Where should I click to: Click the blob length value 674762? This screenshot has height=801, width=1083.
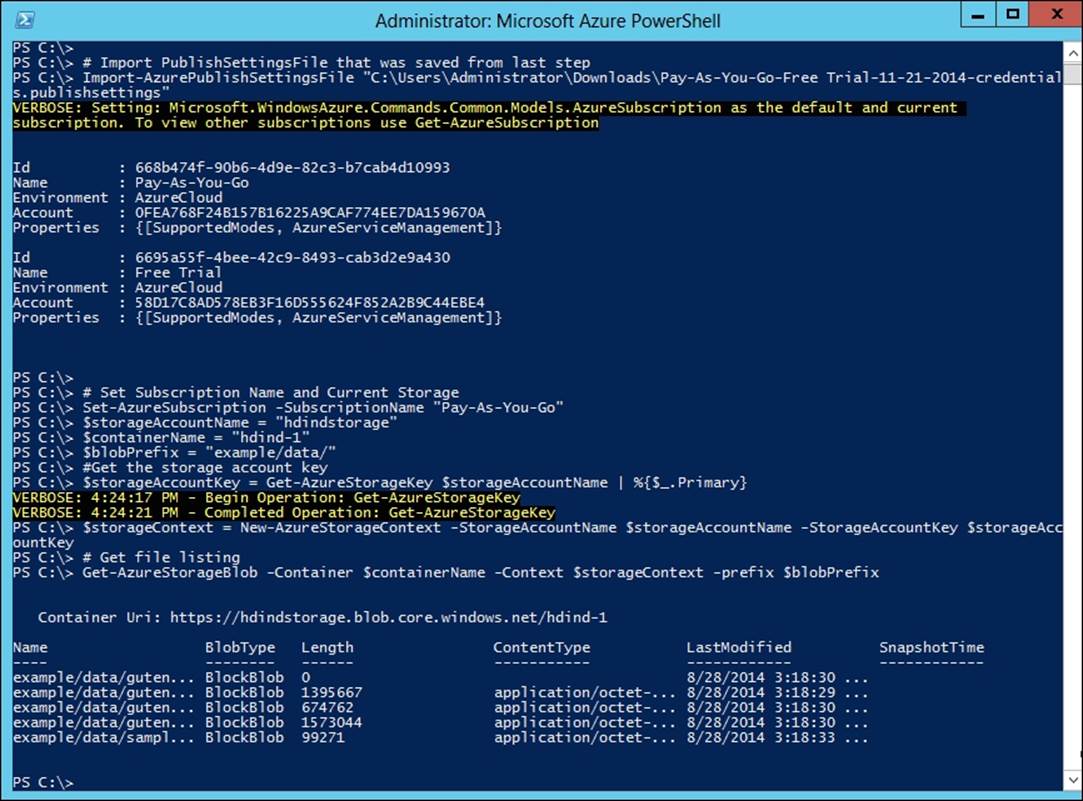tap(327, 708)
